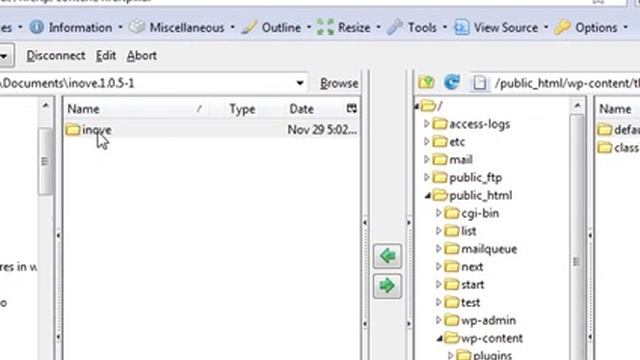
Task: Click the inove row date Nov 29
Action: (322, 130)
